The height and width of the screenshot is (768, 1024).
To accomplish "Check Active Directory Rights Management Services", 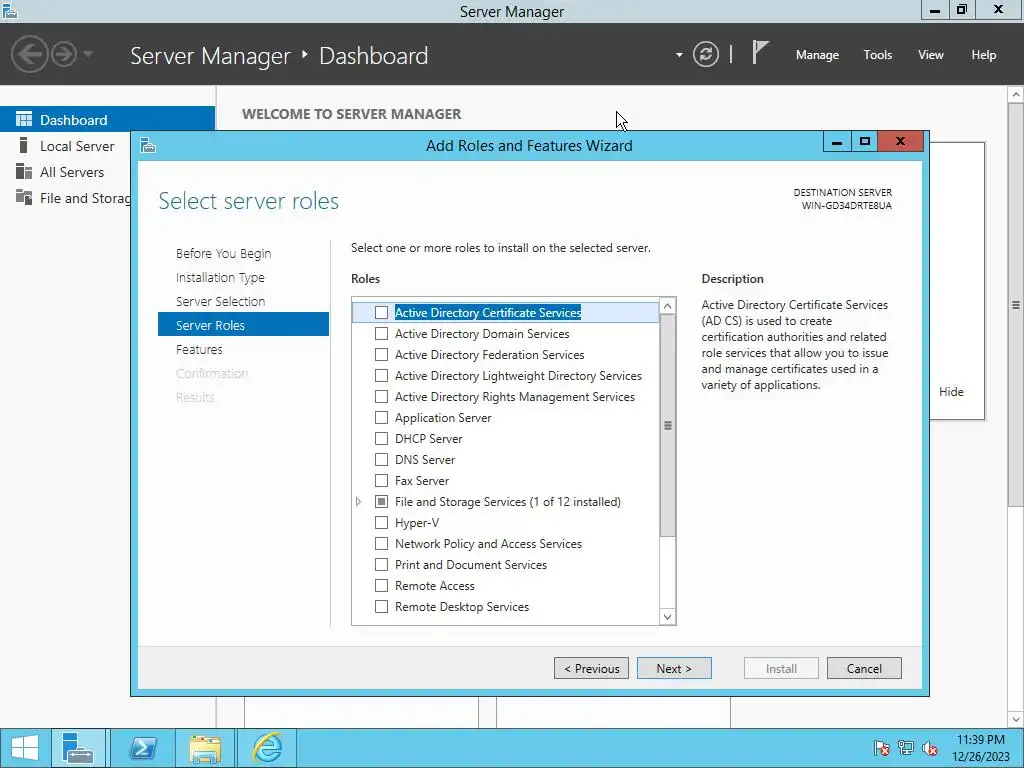I will tap(381, 396).
